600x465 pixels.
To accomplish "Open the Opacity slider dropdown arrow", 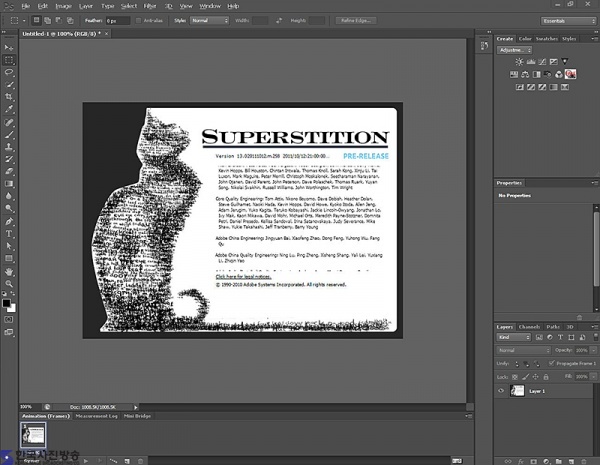I will click(593, 350).
